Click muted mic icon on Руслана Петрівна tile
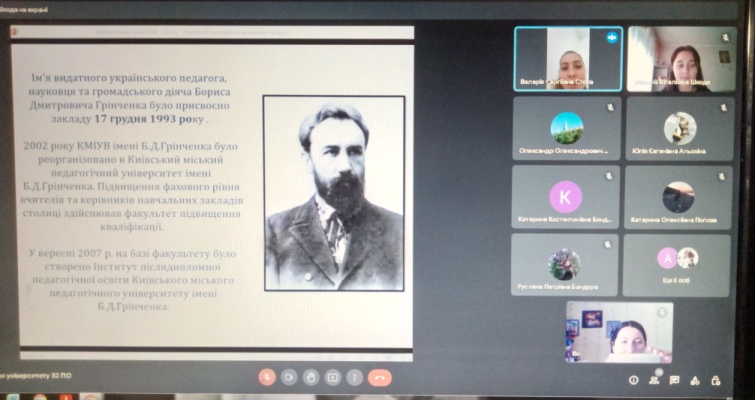Screen dimensions: 755x400 (608, 245)
